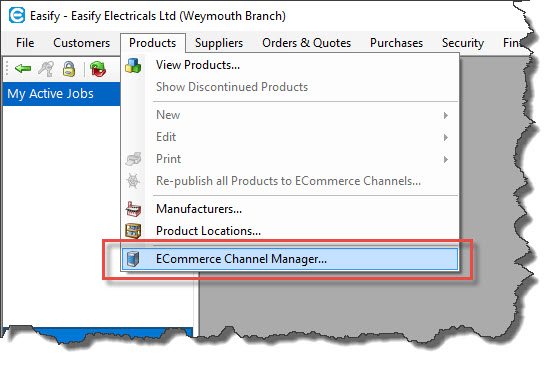Open the Orders & Quotes menu
Screen dimensions: 558x368
click(306, 43)
